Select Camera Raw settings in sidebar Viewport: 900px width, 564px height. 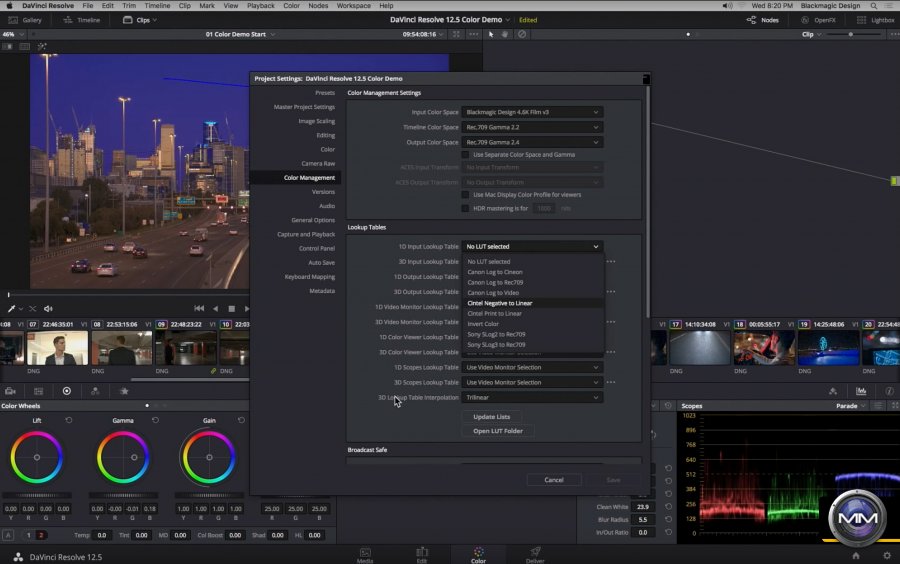[318, 164]
